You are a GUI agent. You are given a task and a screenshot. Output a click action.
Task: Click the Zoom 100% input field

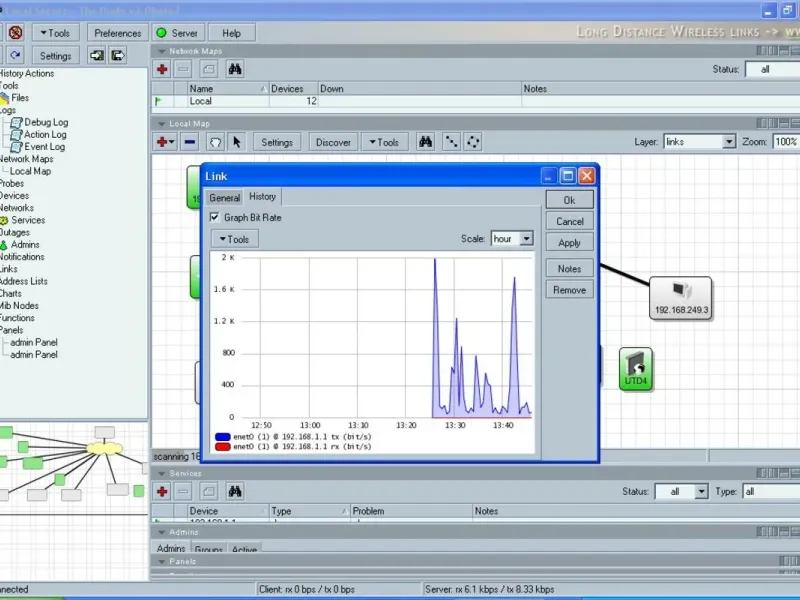click(786, 142)
